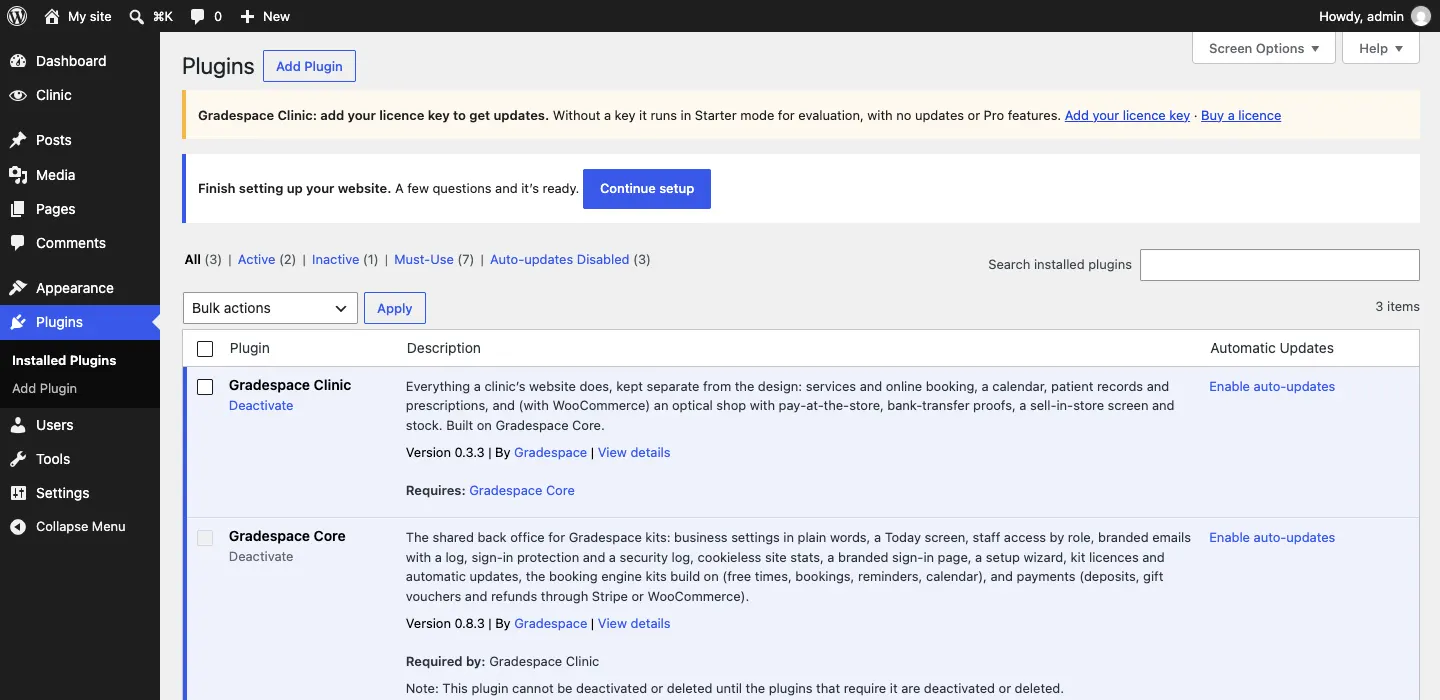Click the Howdy, admin account text
This screenshot has height=700, width=1440.
point(1361,16)
